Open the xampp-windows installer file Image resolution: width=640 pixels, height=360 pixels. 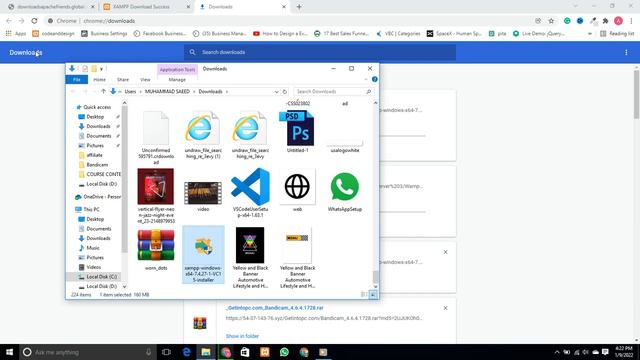(203, 255)
